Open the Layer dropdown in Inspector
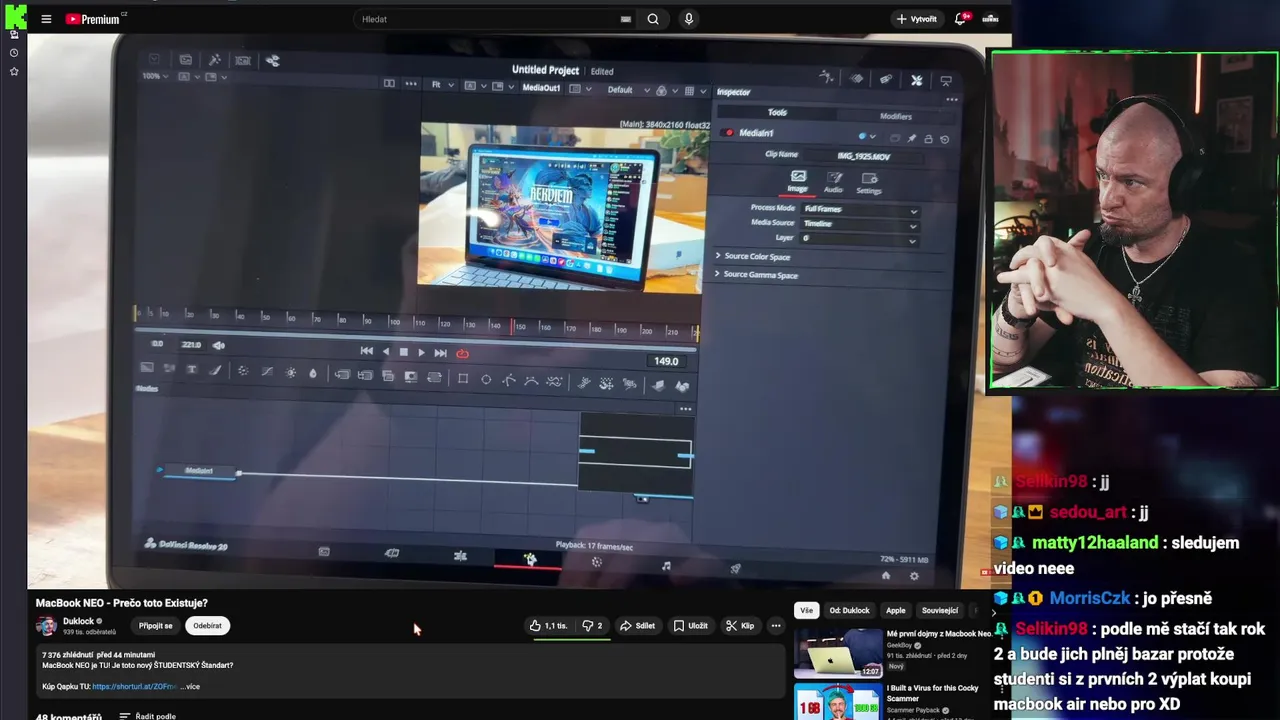Image resolution: width=1280 pixels, height=720 pixels. (858, 239)
